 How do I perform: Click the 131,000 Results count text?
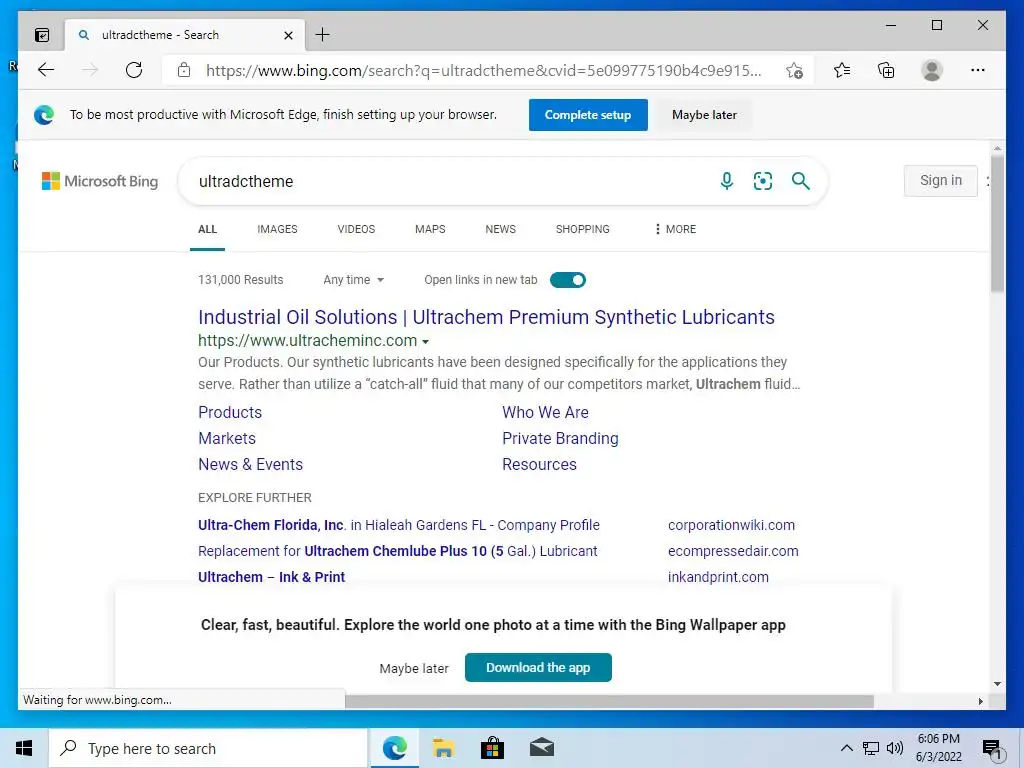coord(240,280)
